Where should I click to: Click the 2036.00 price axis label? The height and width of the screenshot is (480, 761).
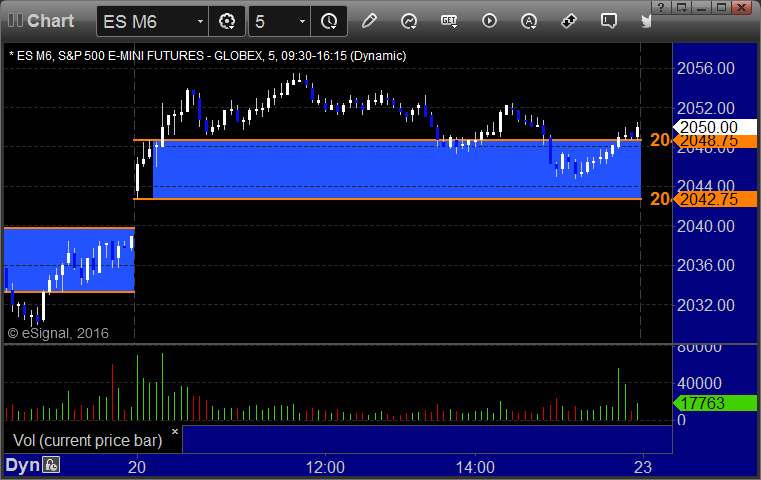[706, 265]
